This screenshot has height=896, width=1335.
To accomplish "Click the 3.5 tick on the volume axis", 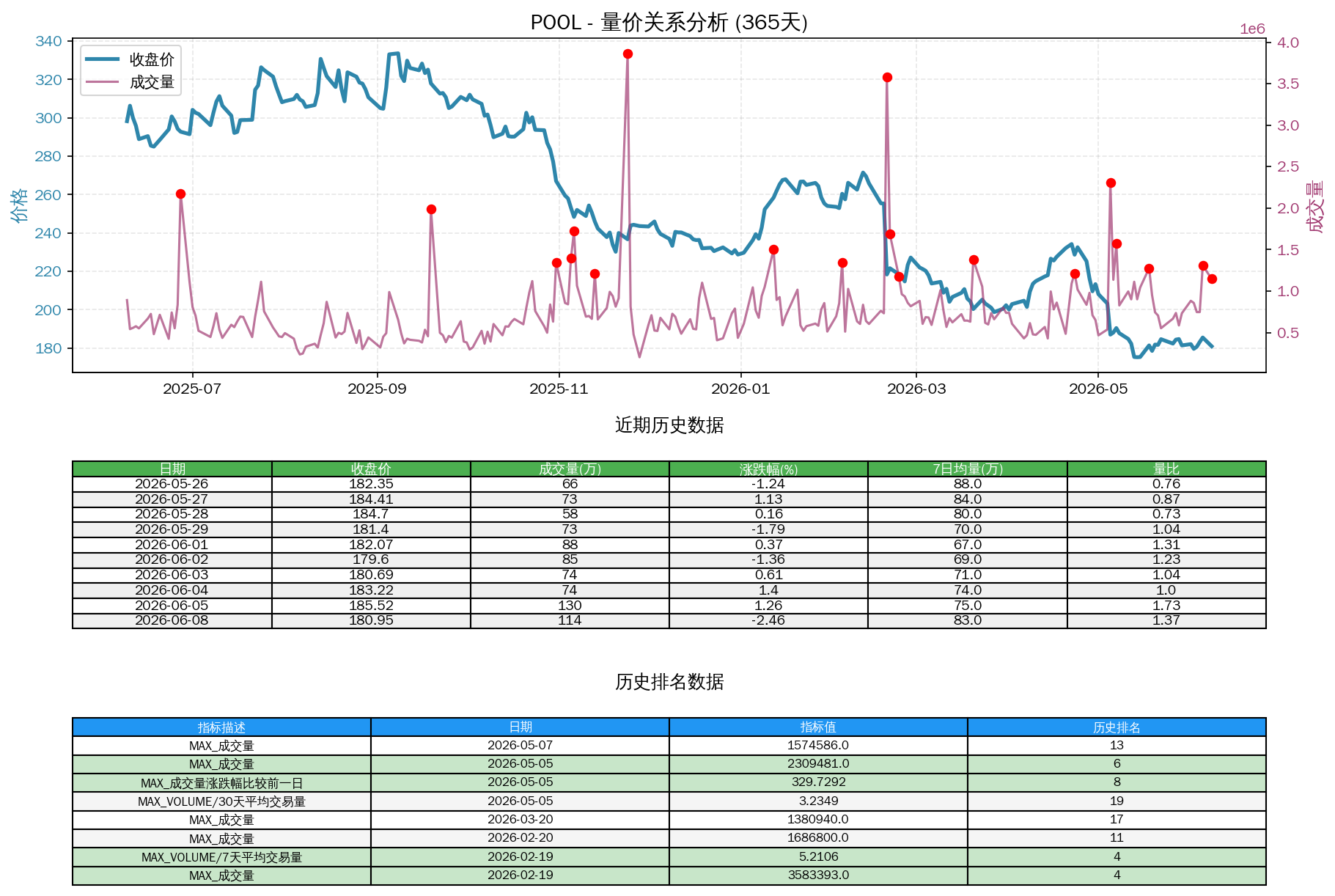I will [x=1288, y=84].
